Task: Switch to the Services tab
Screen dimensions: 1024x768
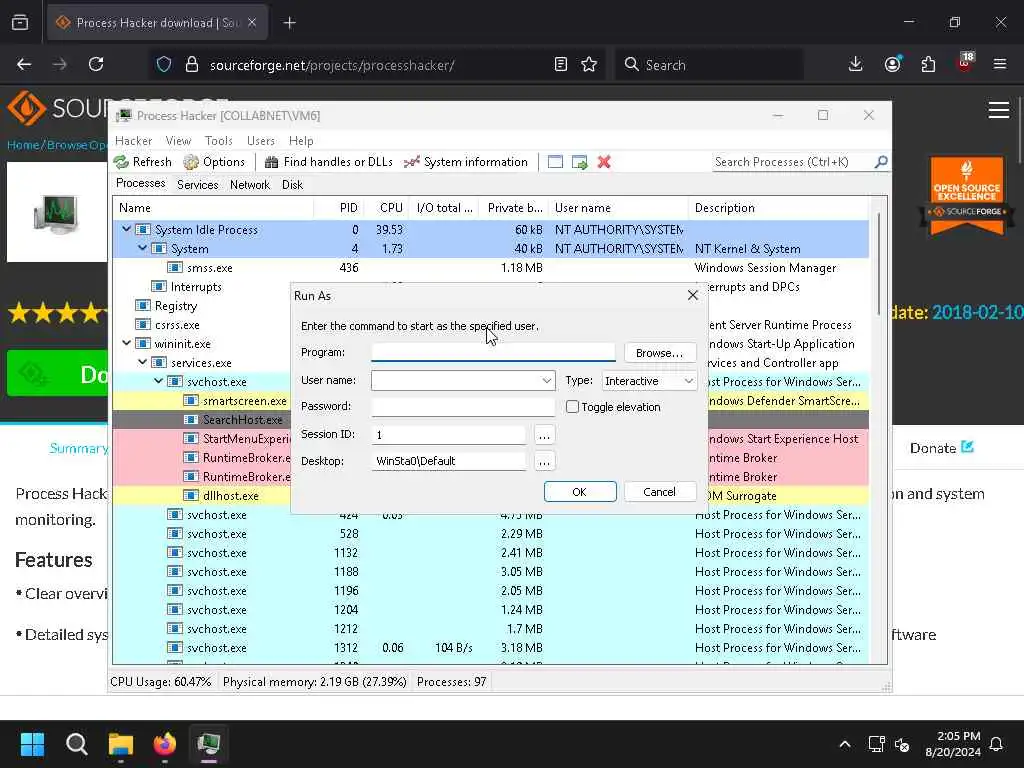Action: [197, 185]
